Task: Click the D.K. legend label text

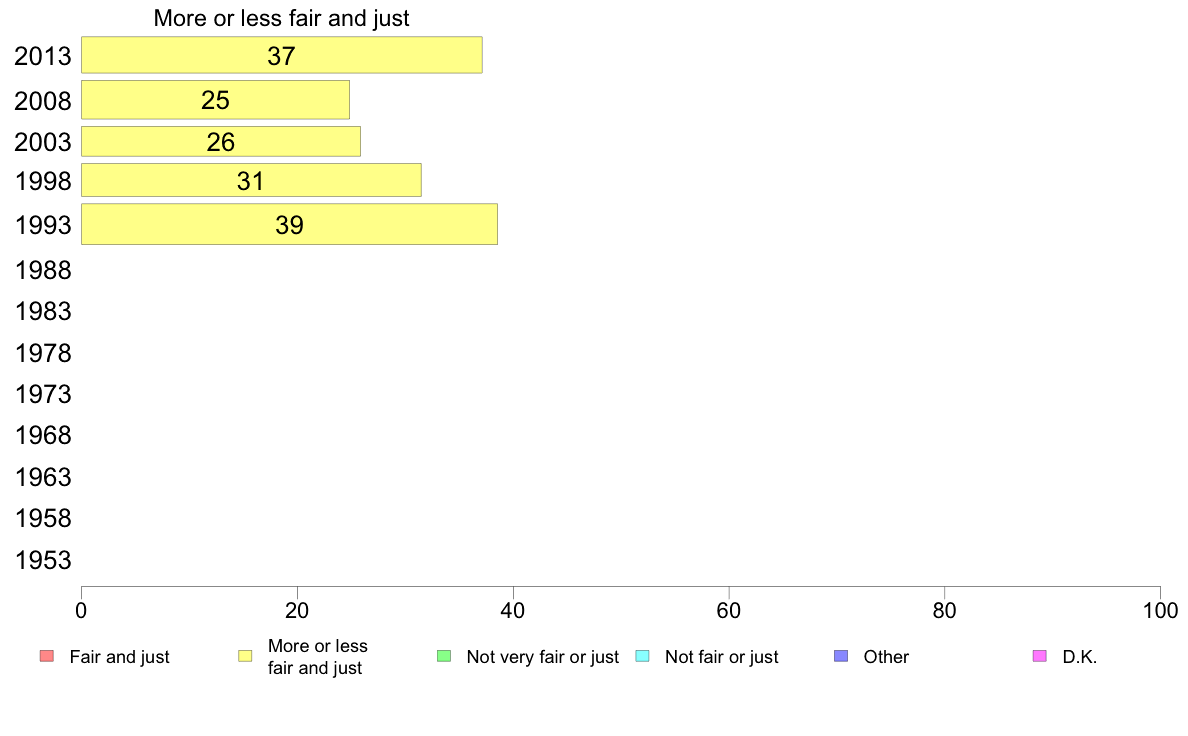Action: 1080,657
